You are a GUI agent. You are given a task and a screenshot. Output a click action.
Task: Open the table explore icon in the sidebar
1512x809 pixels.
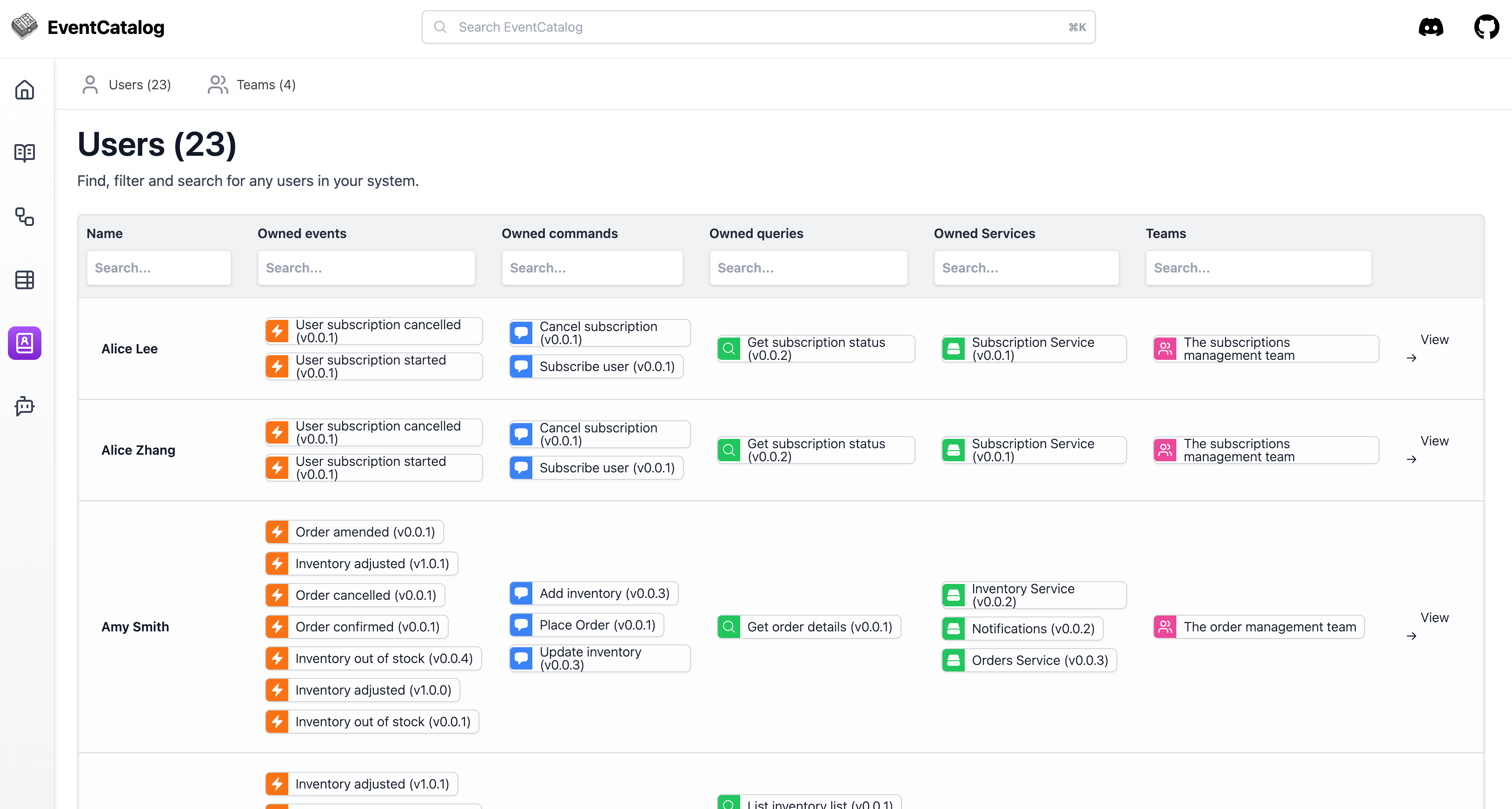pos(25,280)
